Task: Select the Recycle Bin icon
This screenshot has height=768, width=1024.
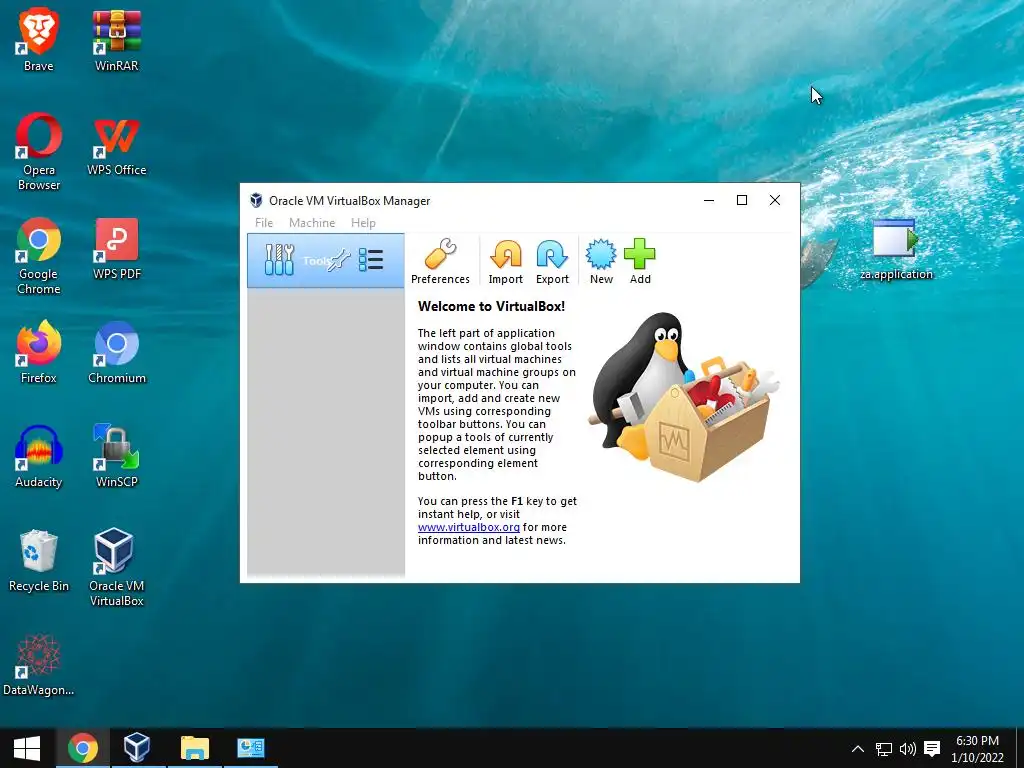Action: tap(39, 562)
